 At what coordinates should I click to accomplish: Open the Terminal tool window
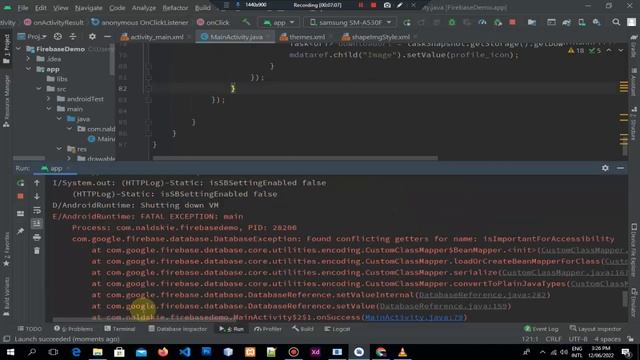[120, 329]
